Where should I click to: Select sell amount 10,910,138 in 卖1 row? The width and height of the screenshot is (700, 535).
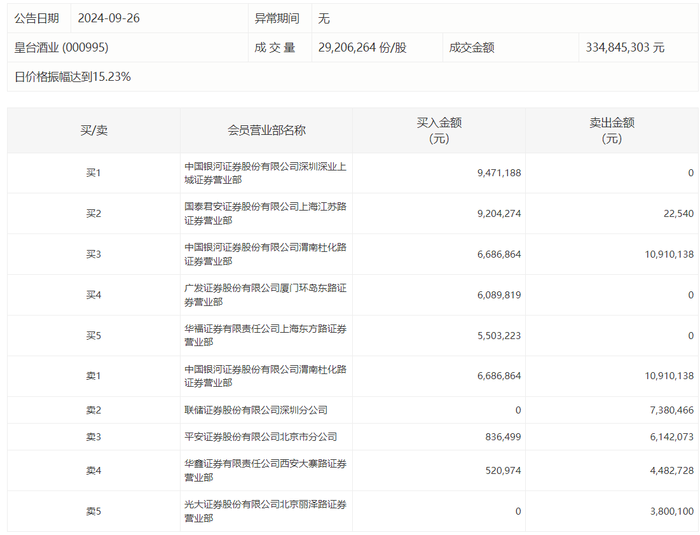pyautogui.click(x=669, y=376)
